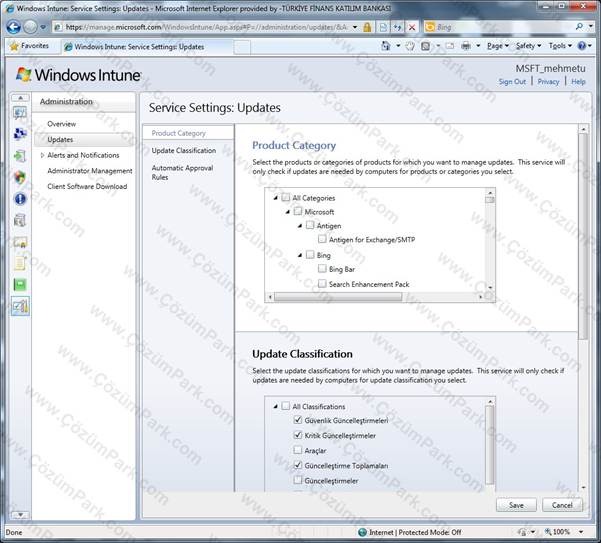Click the Home icon in command bar

click(x=386, y=46)
